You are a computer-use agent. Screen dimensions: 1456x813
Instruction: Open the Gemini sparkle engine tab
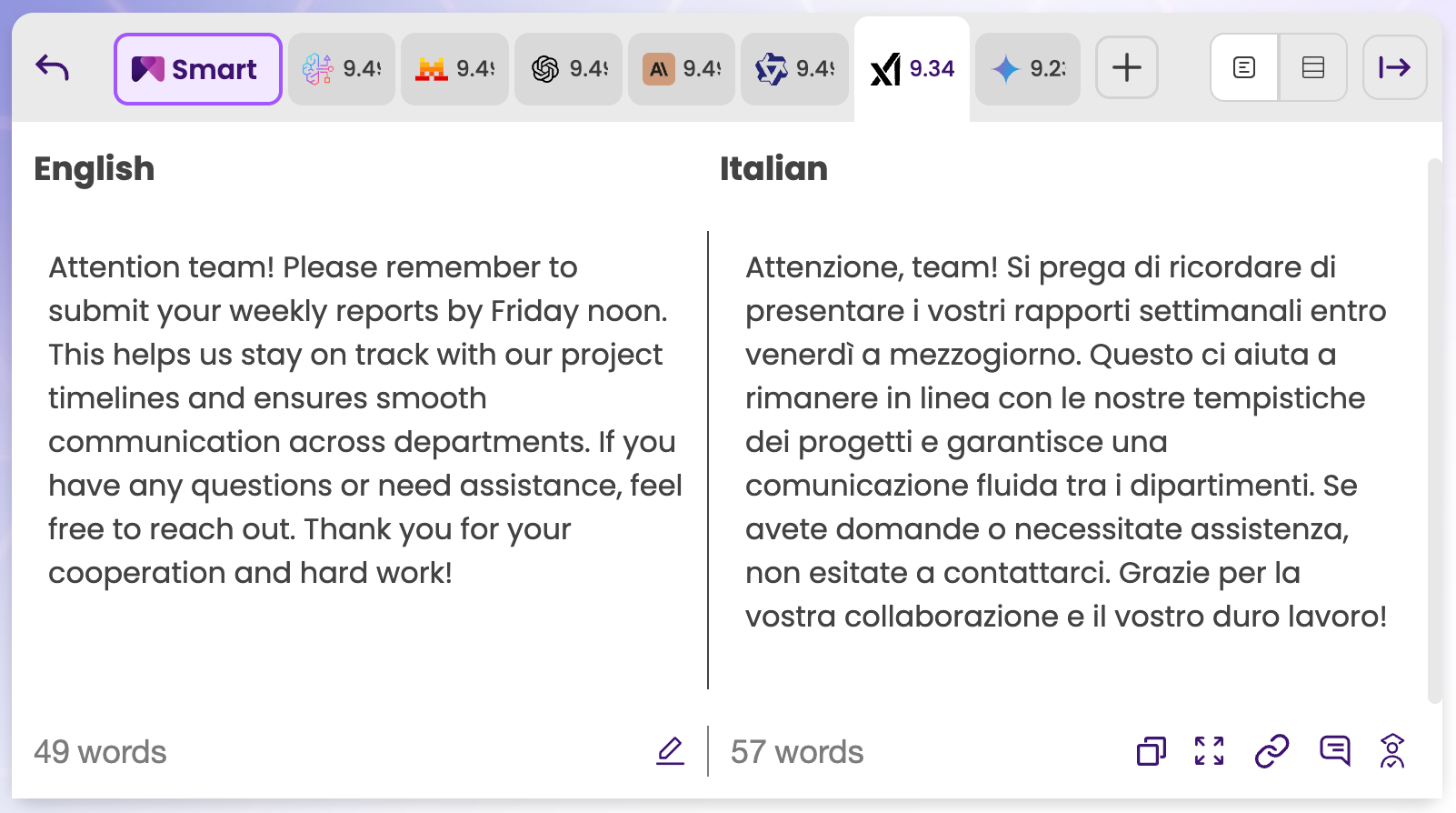pyautogui.click(x=1027, y=69)
